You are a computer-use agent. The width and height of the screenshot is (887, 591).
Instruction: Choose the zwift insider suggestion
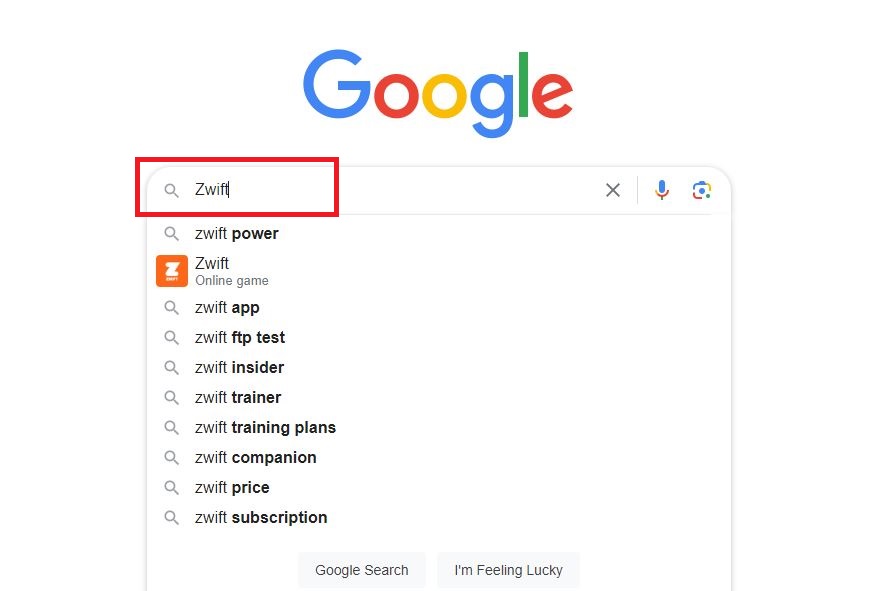click(239, 367)
